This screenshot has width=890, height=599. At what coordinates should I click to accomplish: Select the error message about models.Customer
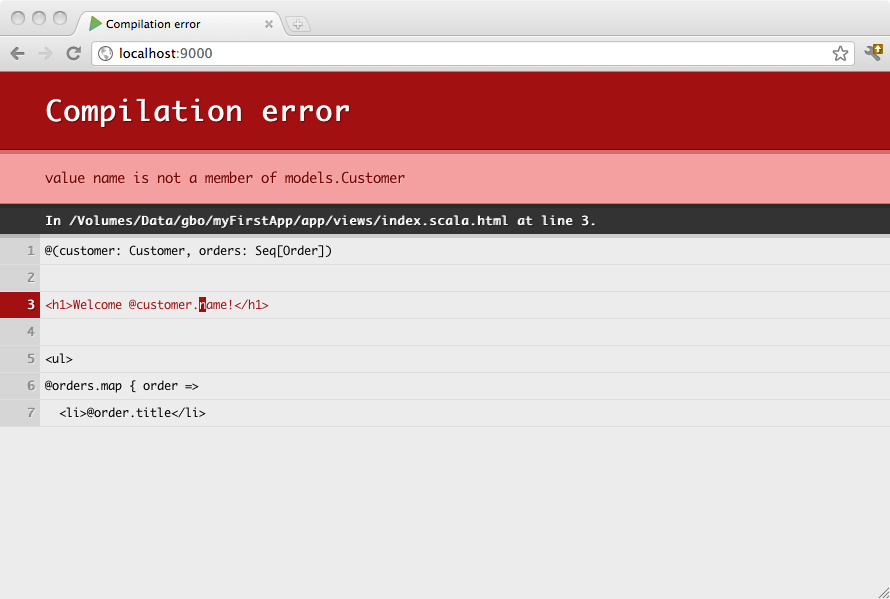point(224,177)
